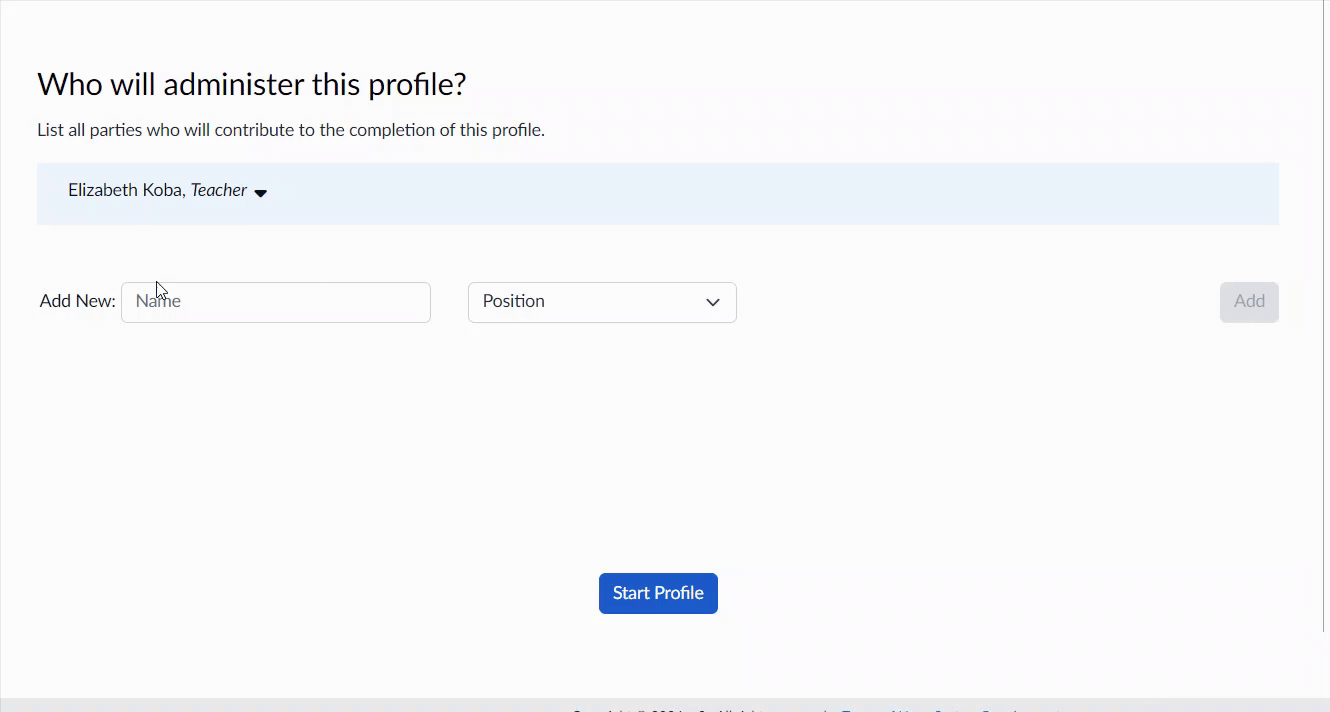1330x712 pixels.
Task: Click the Add New label
Action: 78,301
